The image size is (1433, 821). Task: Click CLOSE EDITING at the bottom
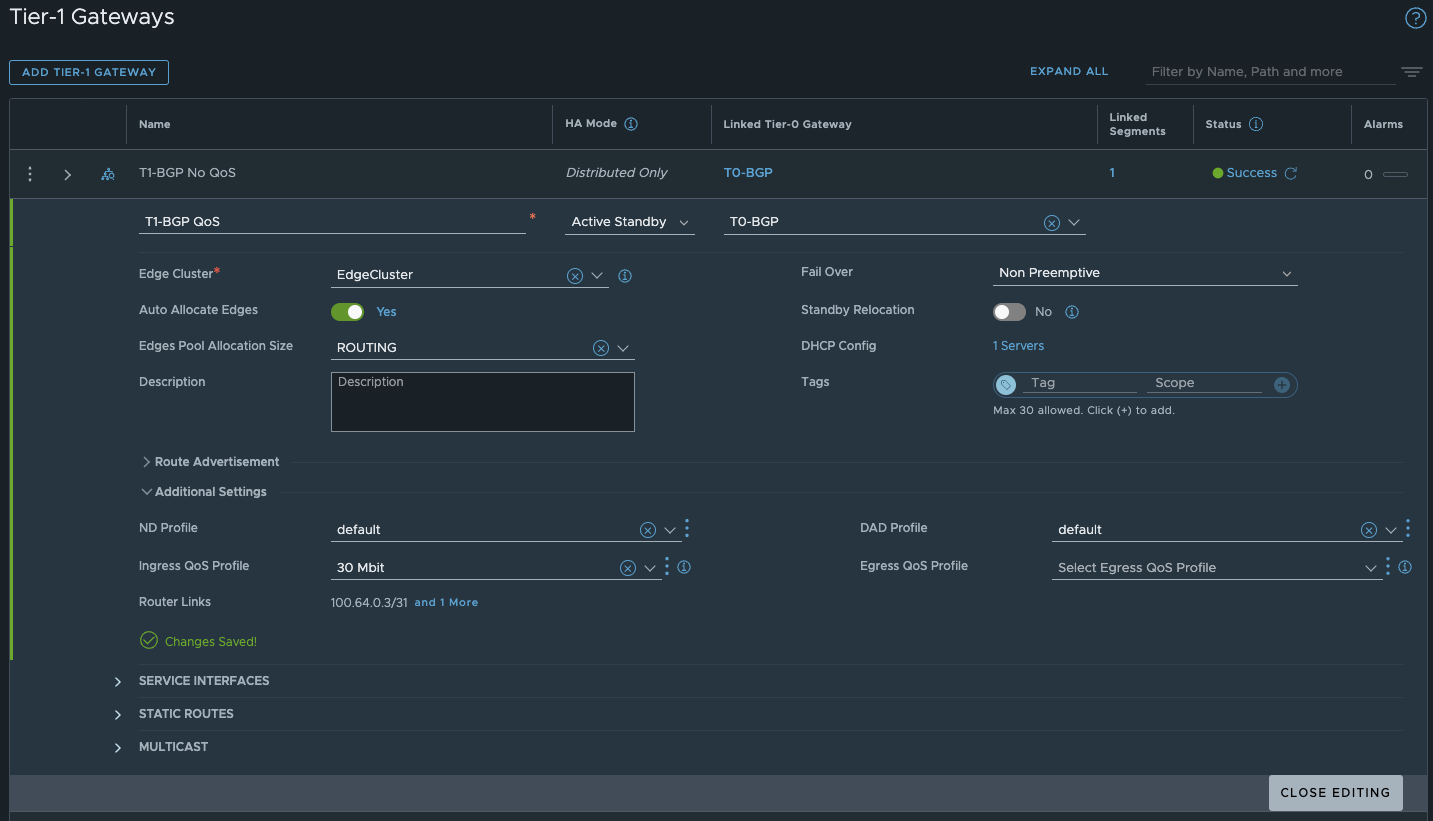click(x=1335, y=792)
